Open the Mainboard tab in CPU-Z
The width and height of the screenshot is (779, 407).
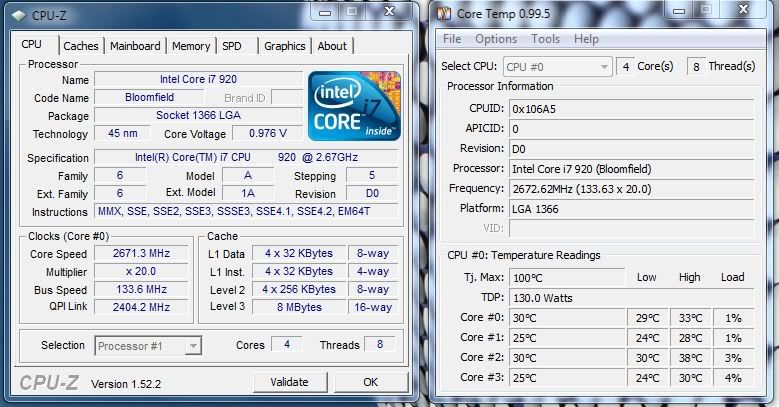point(135,46)
